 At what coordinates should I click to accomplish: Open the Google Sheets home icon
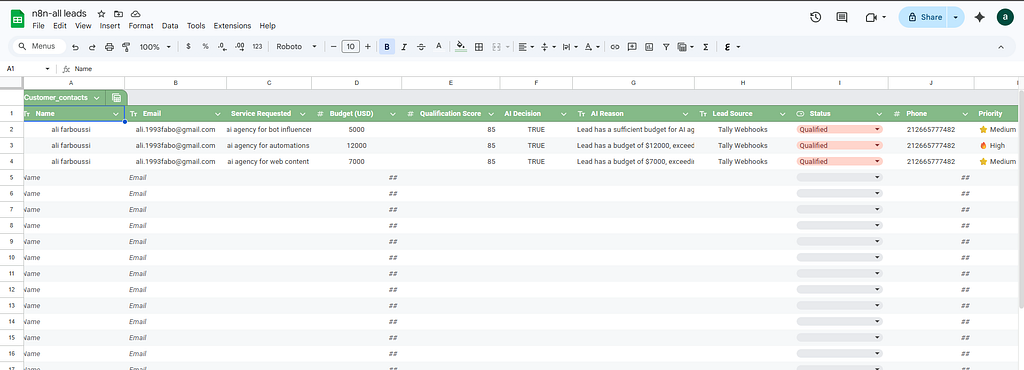18,19
